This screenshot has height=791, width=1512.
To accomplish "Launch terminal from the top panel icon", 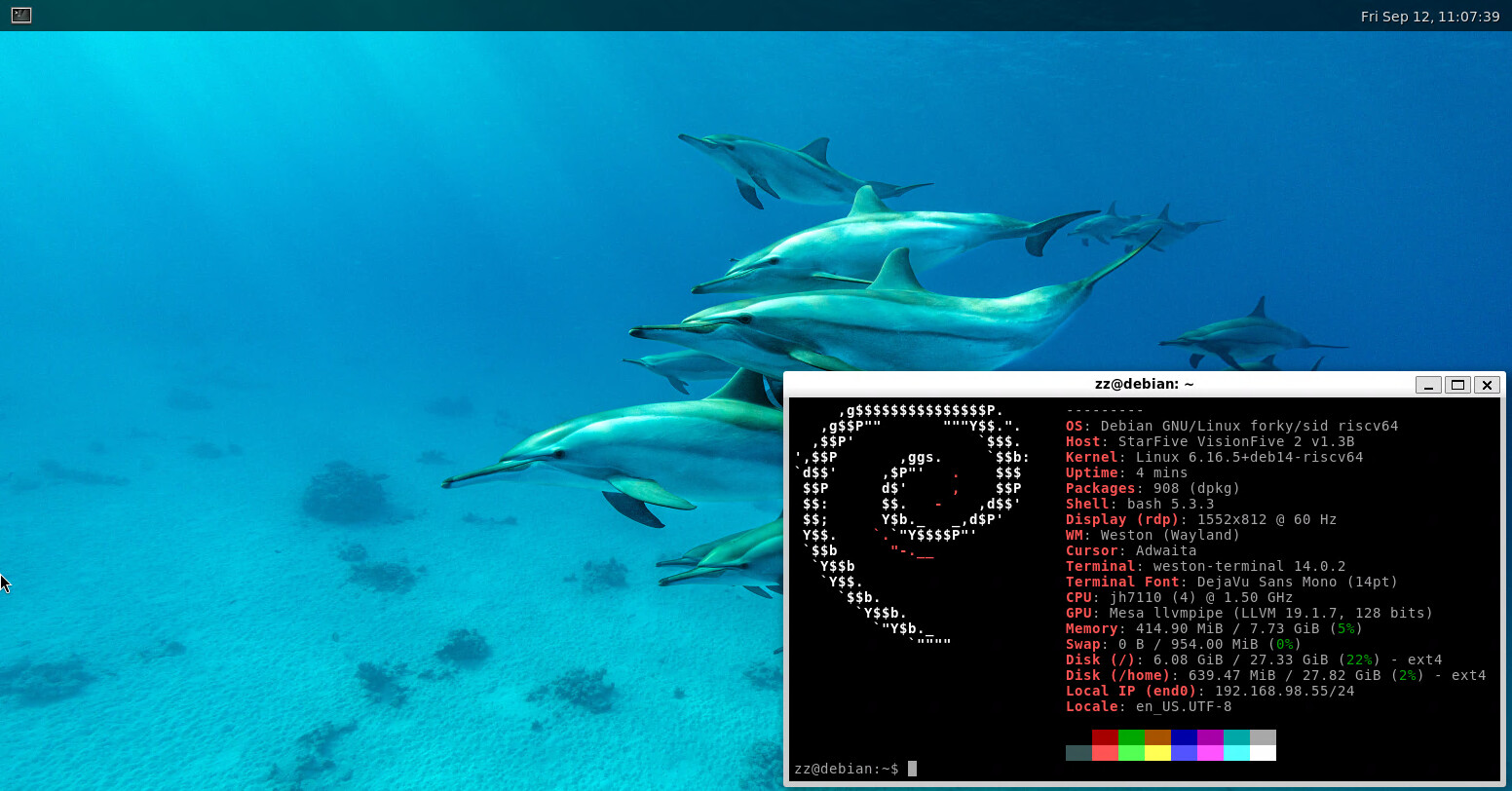I will coord(21,16).
